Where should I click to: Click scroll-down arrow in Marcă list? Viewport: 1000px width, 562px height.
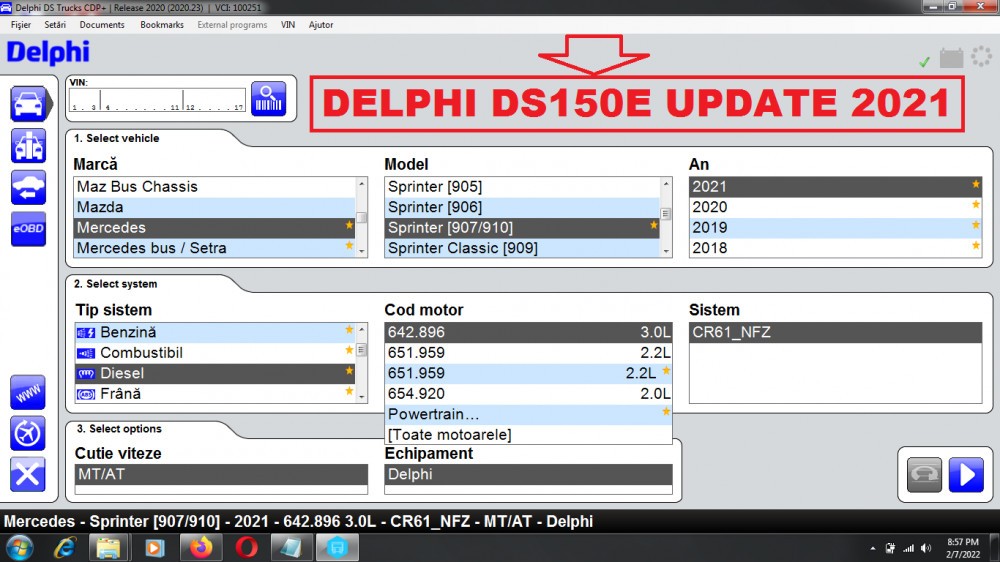pos(362,251)
